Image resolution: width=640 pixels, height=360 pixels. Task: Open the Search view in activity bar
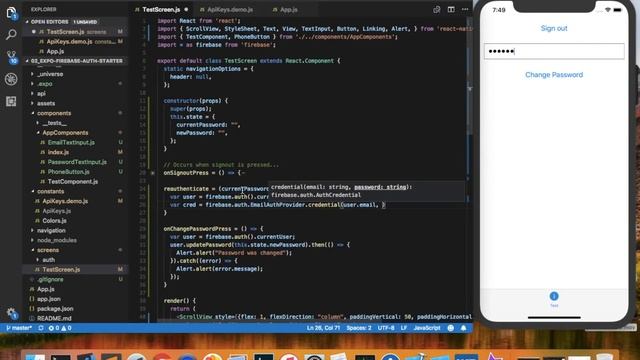pos(11,35)
